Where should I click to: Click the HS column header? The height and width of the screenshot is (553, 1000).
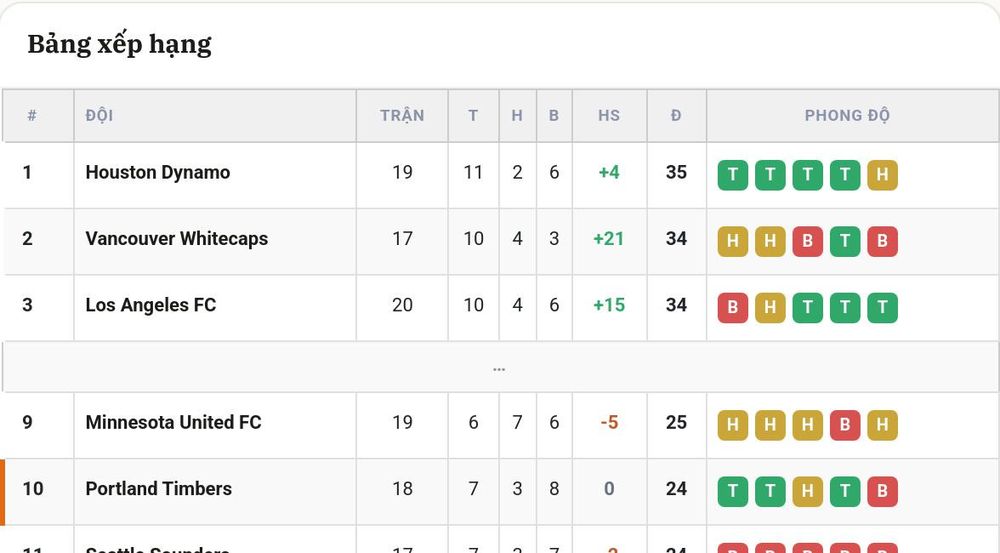tap(609, 115)
